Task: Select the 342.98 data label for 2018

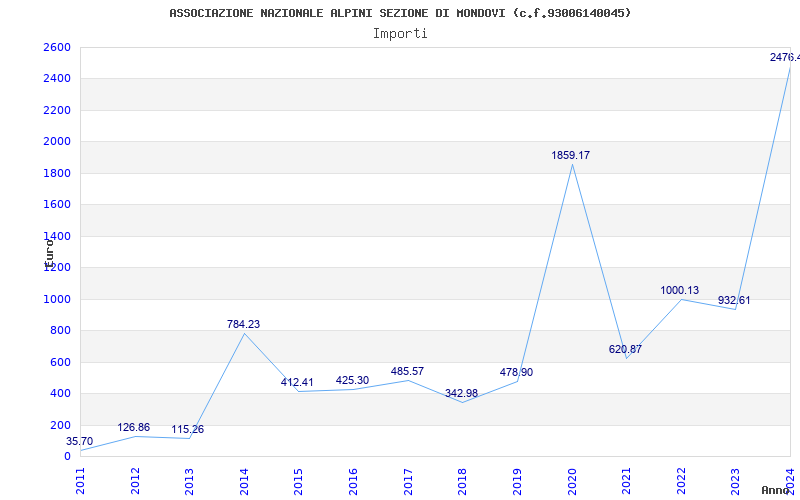Action: click(x=461, y=394)
